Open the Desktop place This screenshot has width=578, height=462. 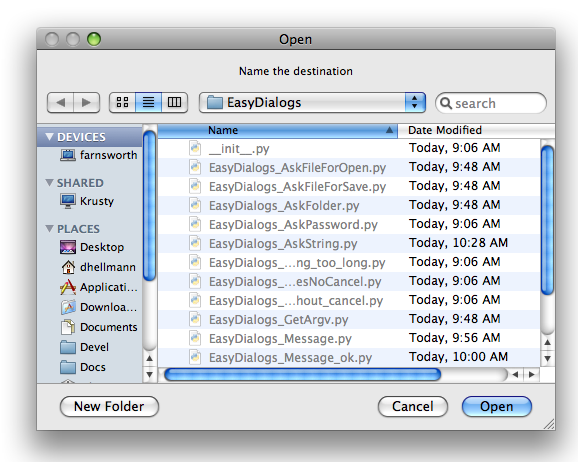(x=92, y=247)
